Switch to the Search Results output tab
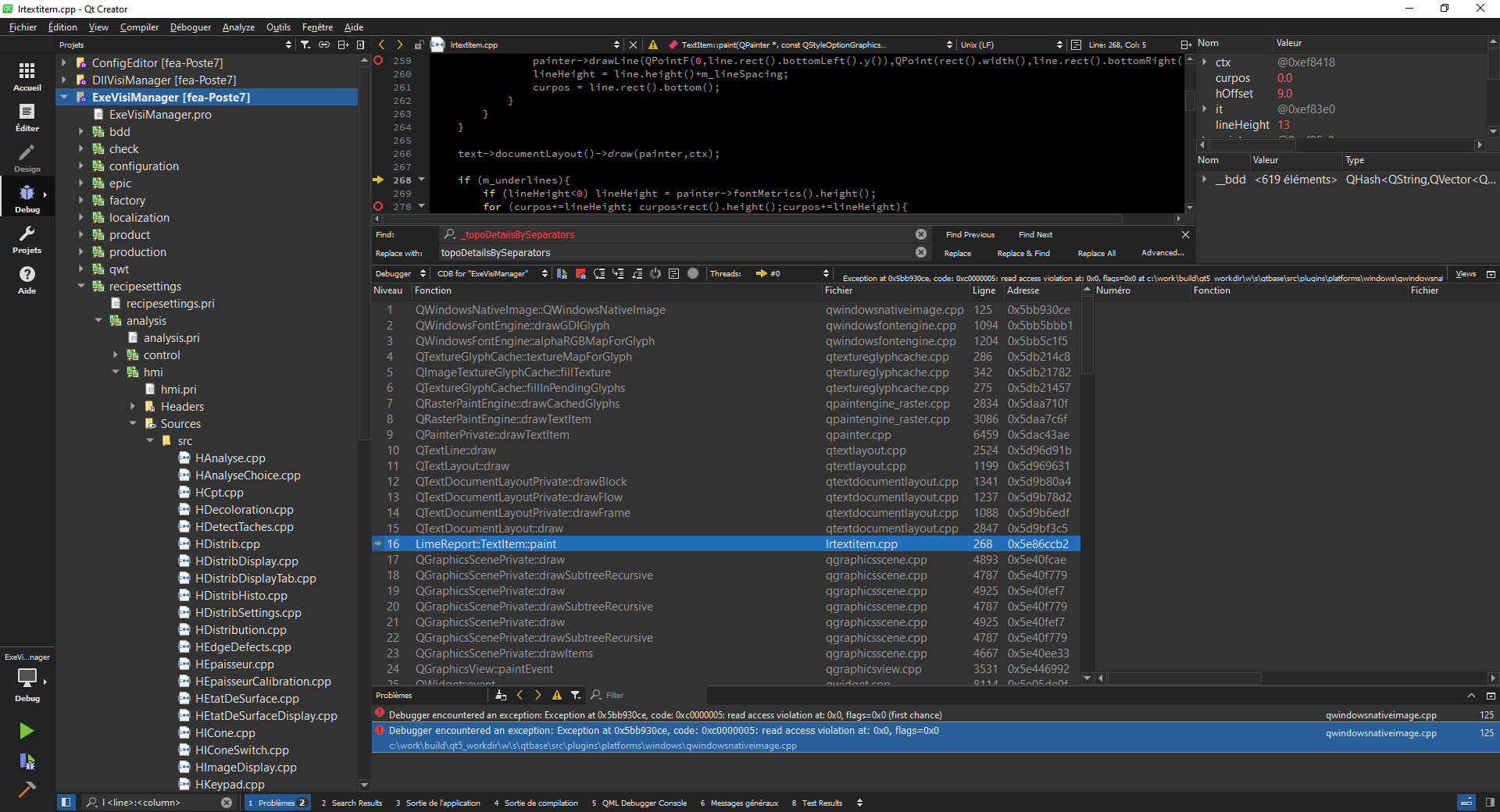 pyautogui.click(x=352, y=803)
